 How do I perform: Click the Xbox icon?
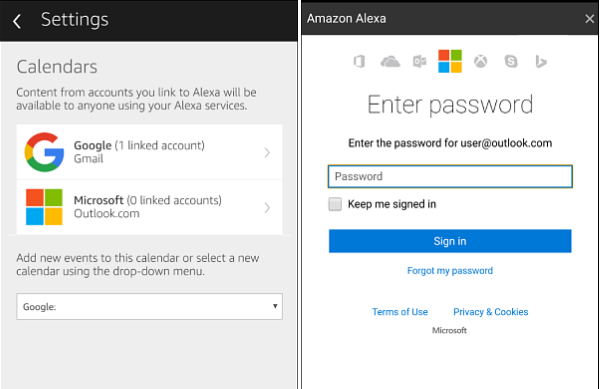(481, 61)
